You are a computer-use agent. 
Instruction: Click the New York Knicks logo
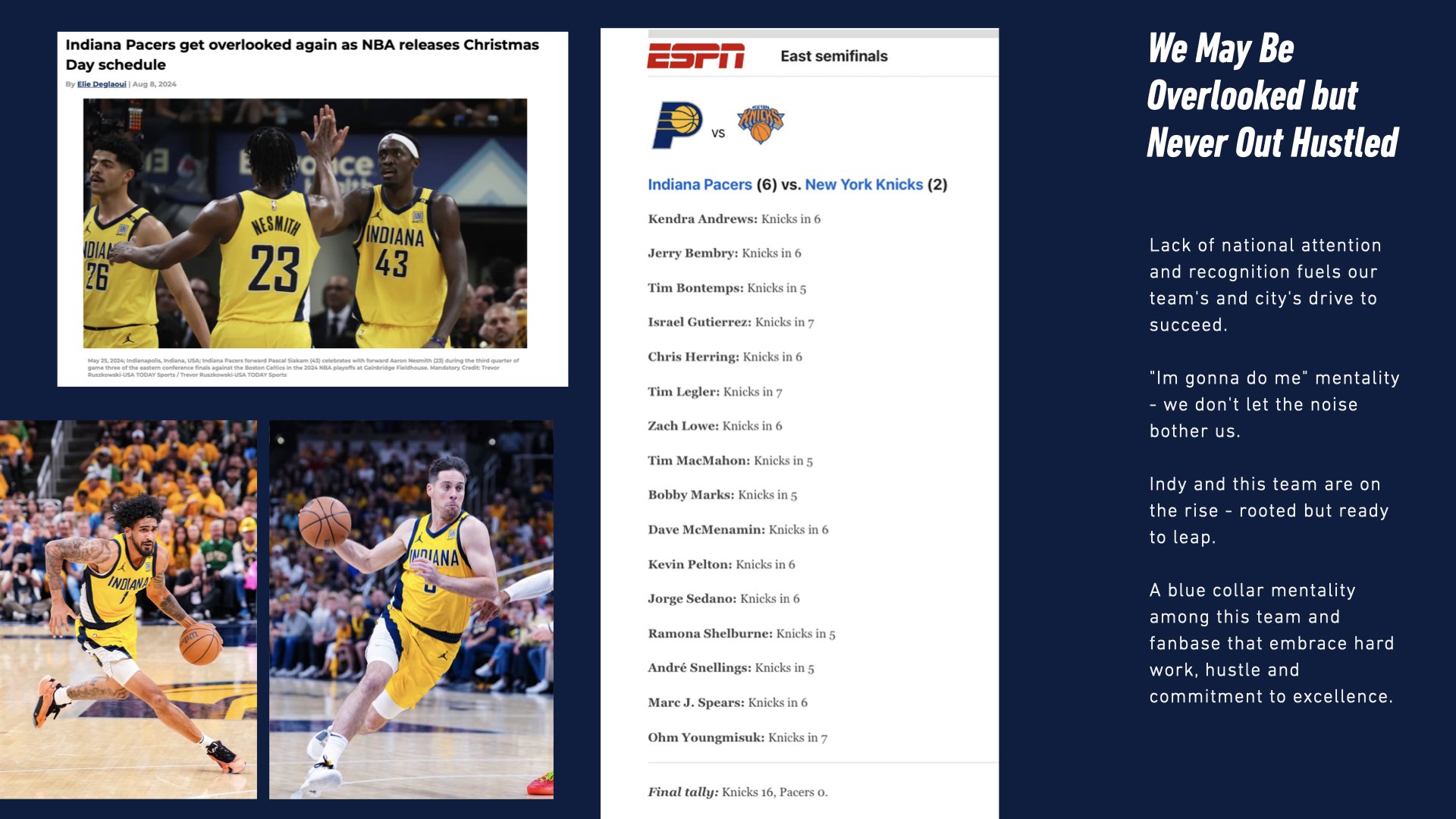click(761, 124)
